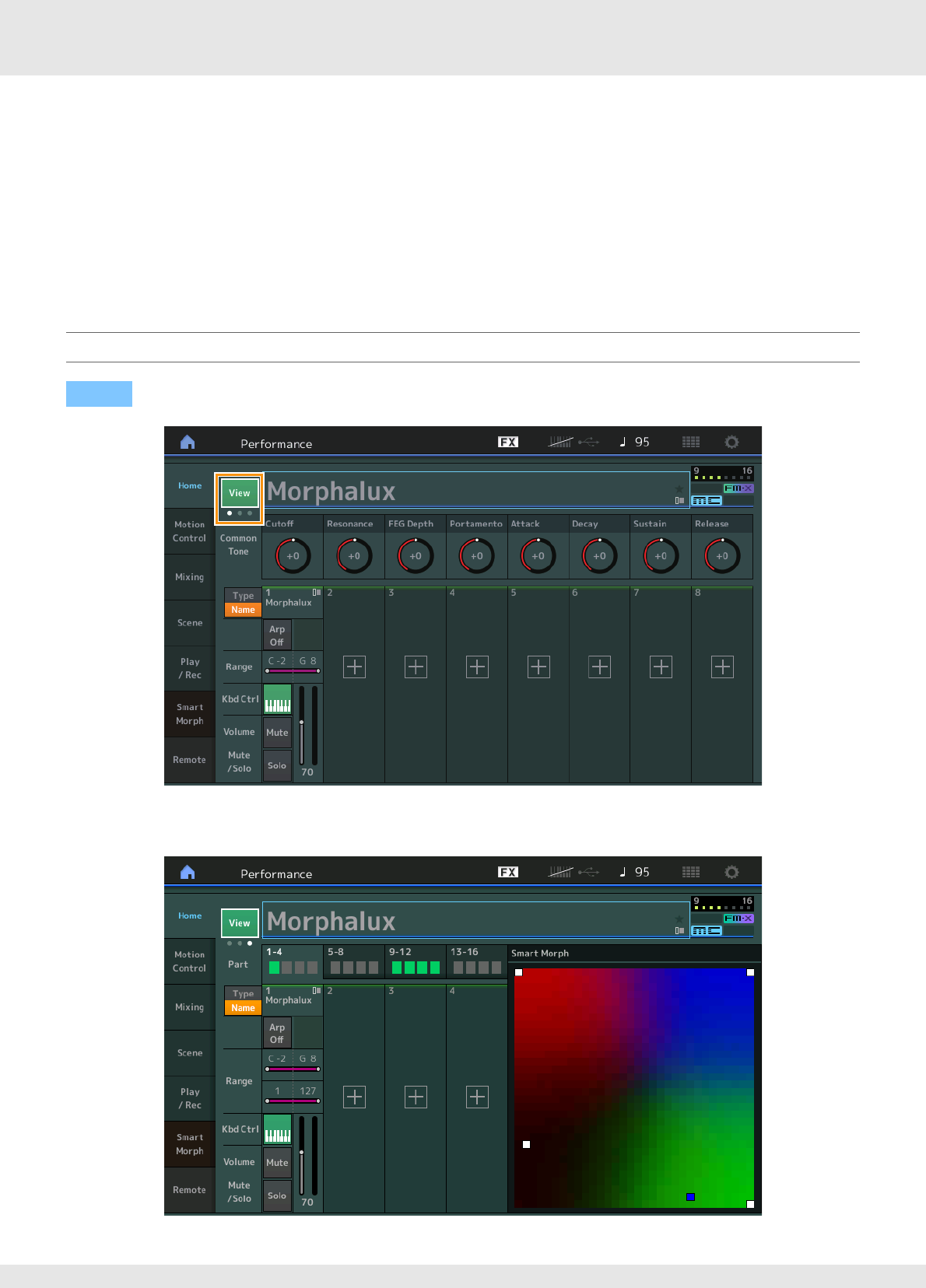Screen dimensions: 926x1288
Task: Add a part to slot 5 in upper screen
Action: 538,667
